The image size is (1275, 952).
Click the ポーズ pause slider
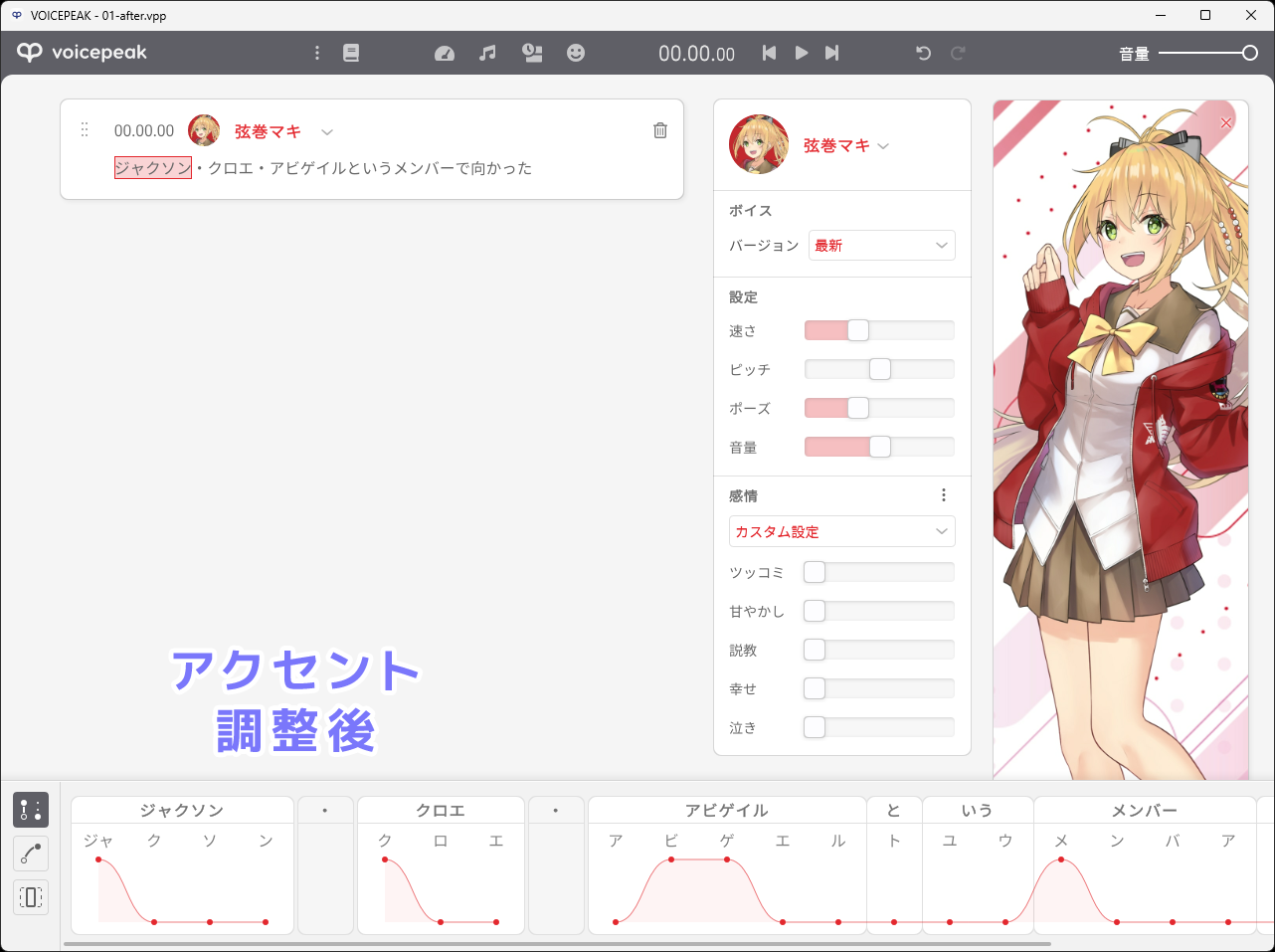pyautogui.click(x=879, y=408)
